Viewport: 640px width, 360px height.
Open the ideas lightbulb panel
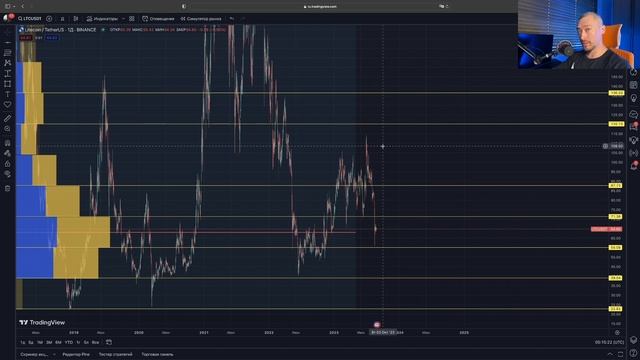[x=633, y=98]
